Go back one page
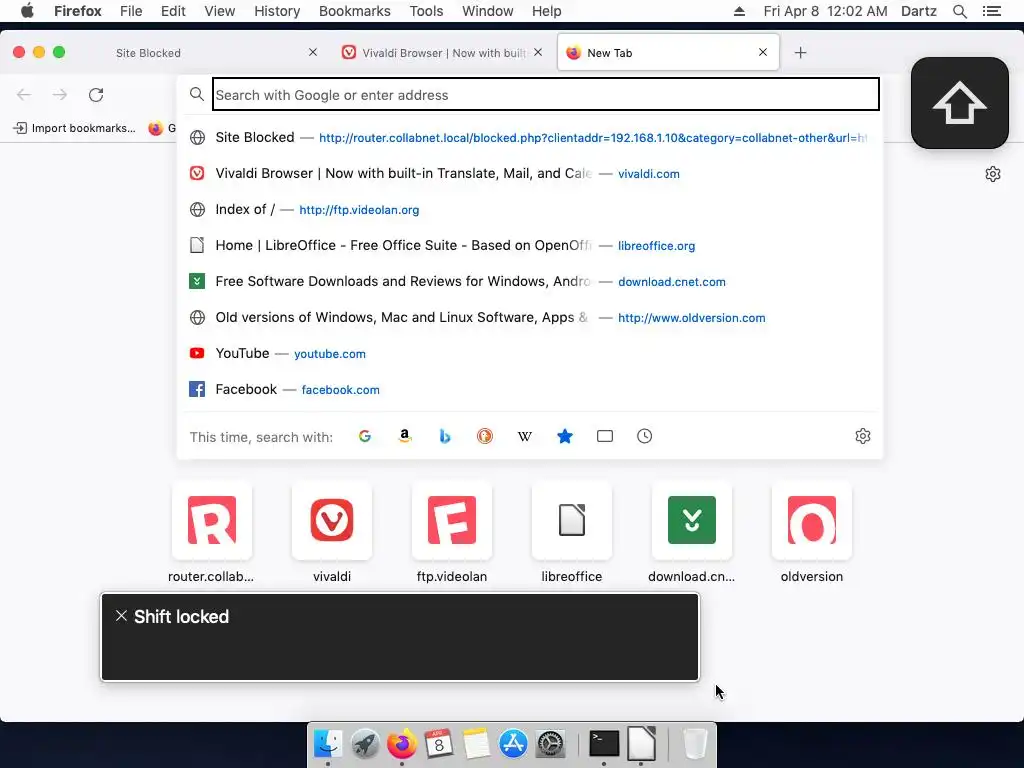The width and height of the screenshot is (1024, 768). click(x=24, y=95)
